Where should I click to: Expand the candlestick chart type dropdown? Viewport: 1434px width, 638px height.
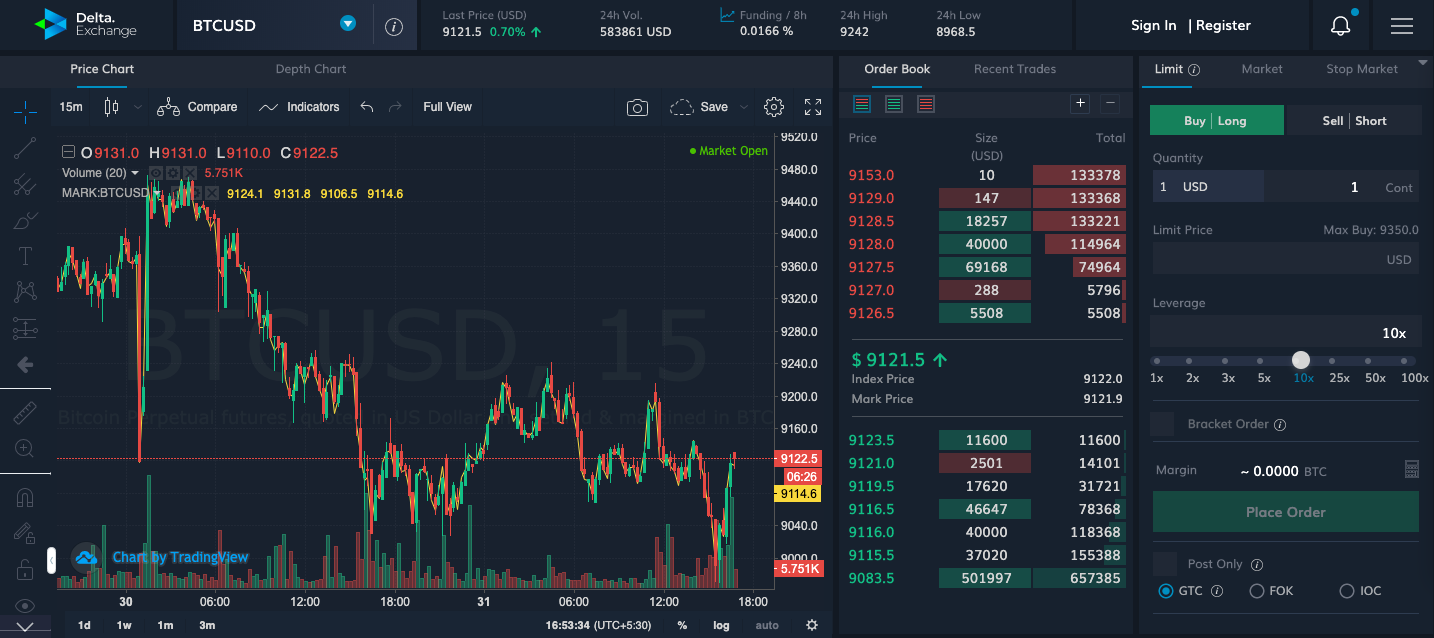pos(138,107)
